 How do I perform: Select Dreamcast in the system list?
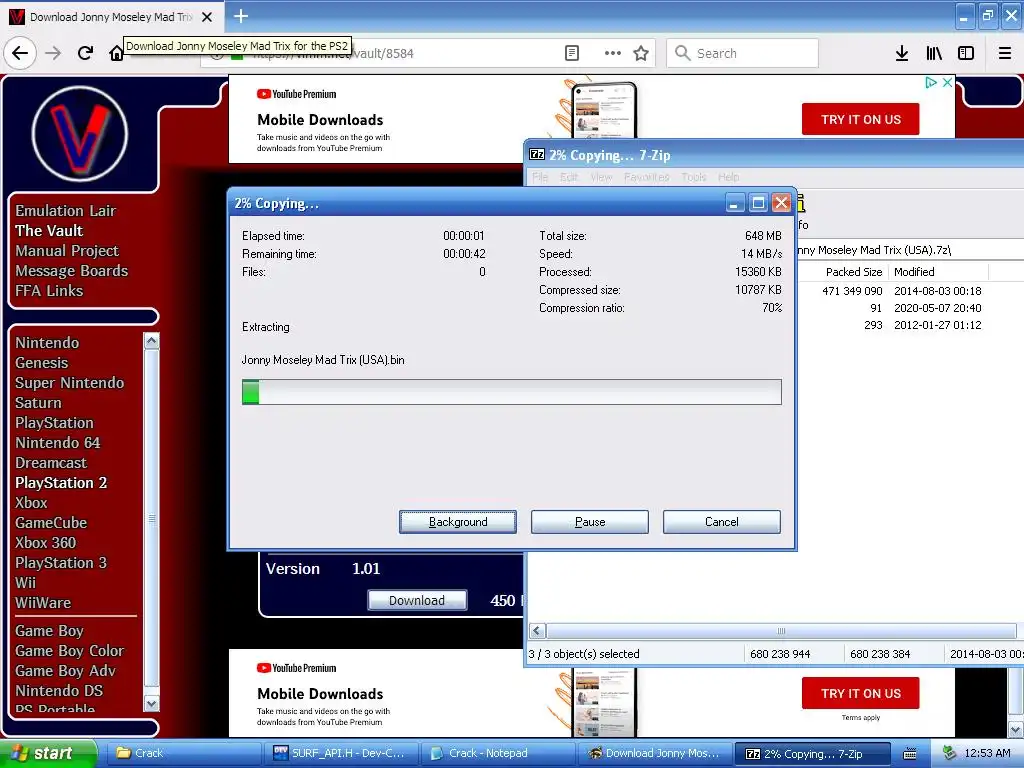tap(51, 463)
